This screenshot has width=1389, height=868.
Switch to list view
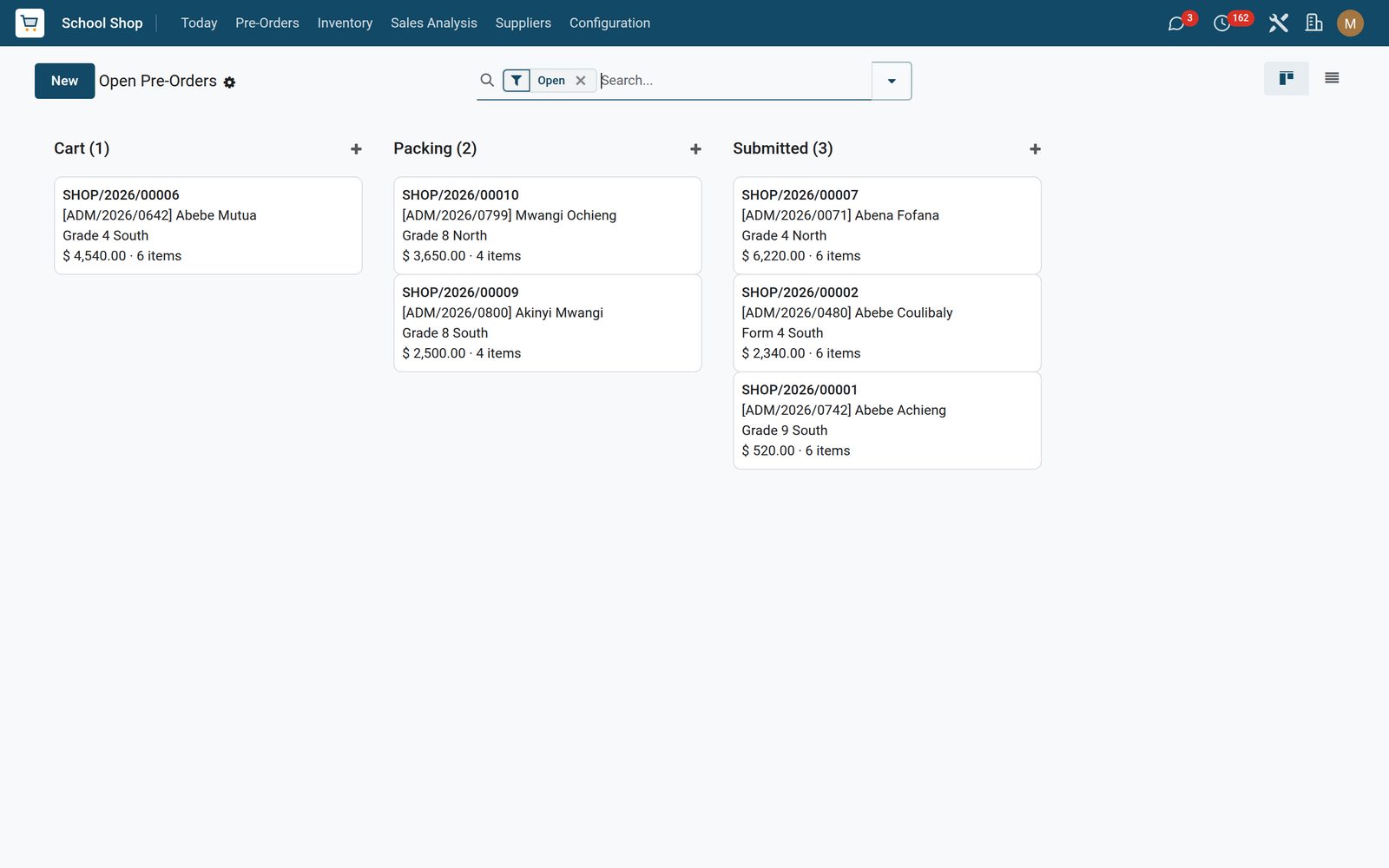point(1332,78)
